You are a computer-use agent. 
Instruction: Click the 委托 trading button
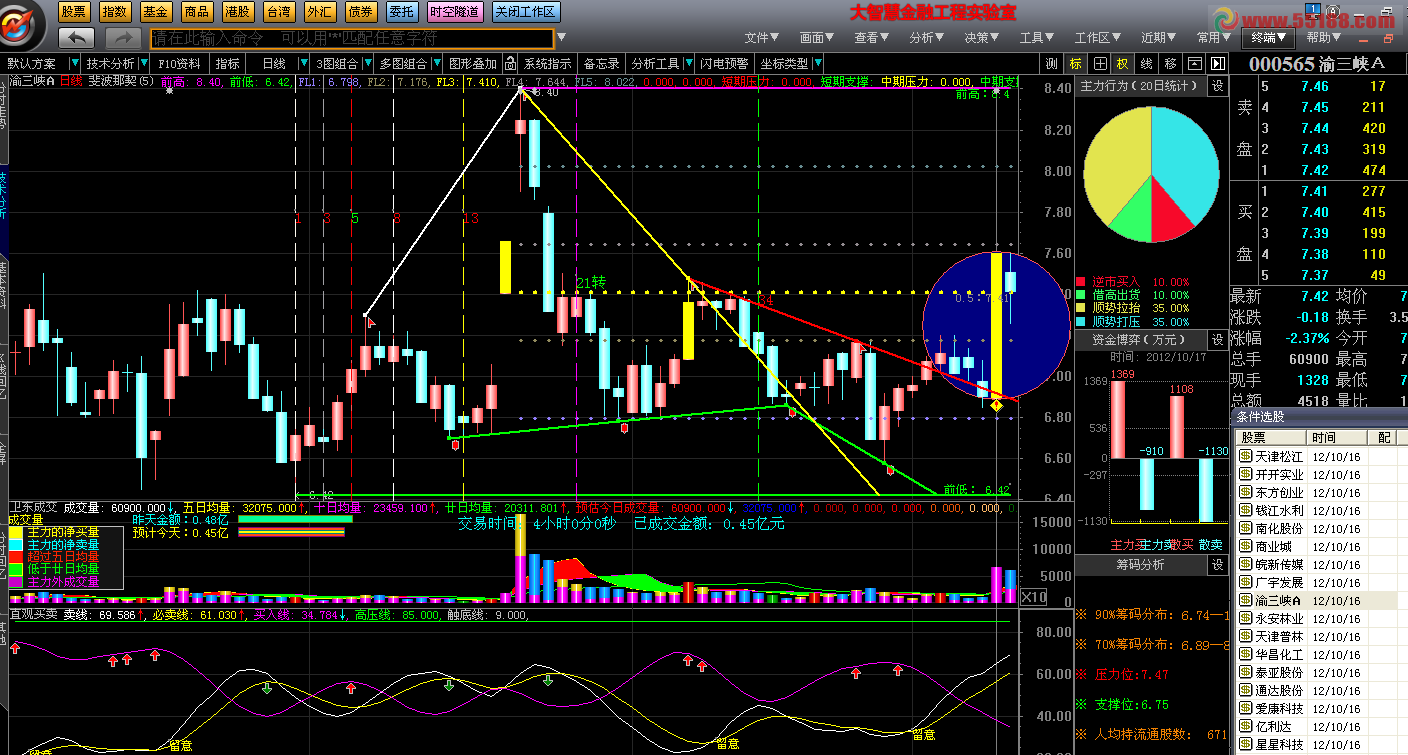point(401,12)
